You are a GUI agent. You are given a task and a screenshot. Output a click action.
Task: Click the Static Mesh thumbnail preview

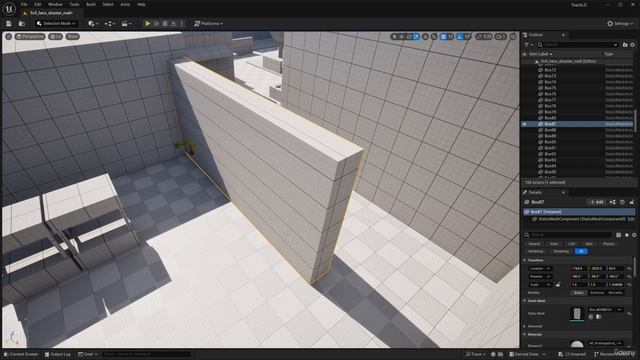pyautogui.click(x=576, y=313)
